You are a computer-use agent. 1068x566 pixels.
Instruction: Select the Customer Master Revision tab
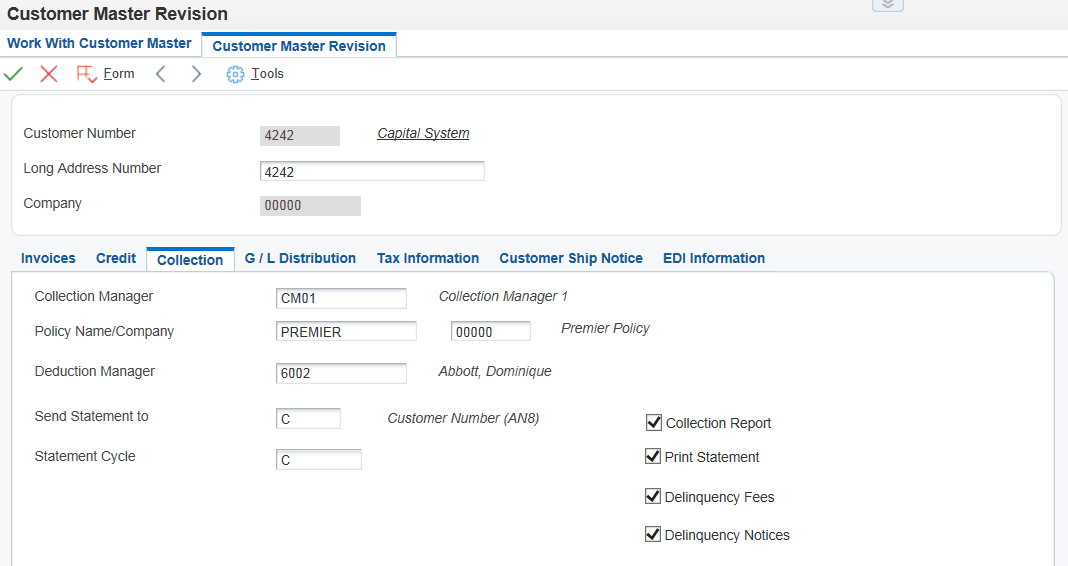pos(299,46)
